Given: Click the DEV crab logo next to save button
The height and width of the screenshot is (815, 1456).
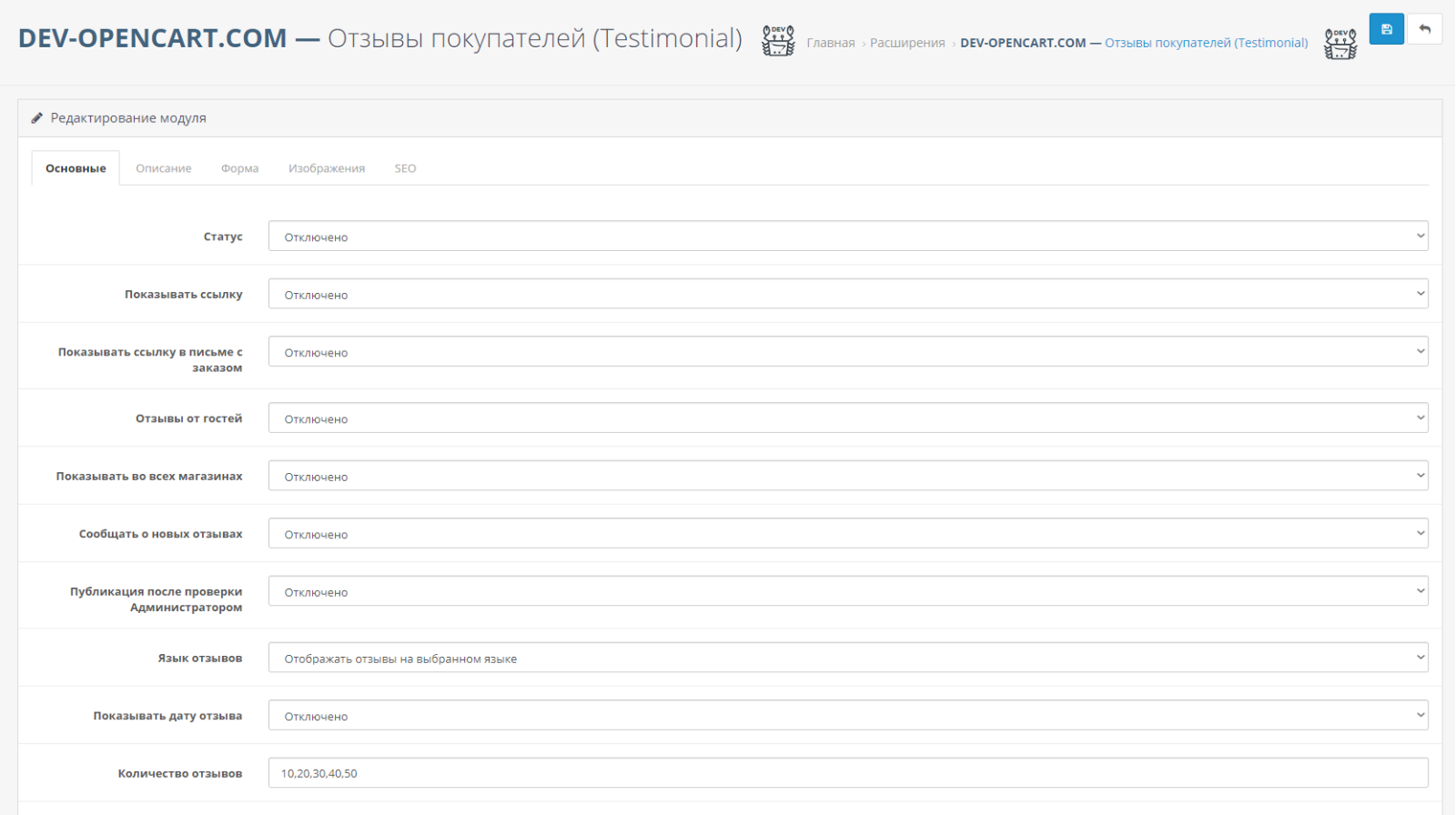Looking at the screenshot, I should (1340, 44).
